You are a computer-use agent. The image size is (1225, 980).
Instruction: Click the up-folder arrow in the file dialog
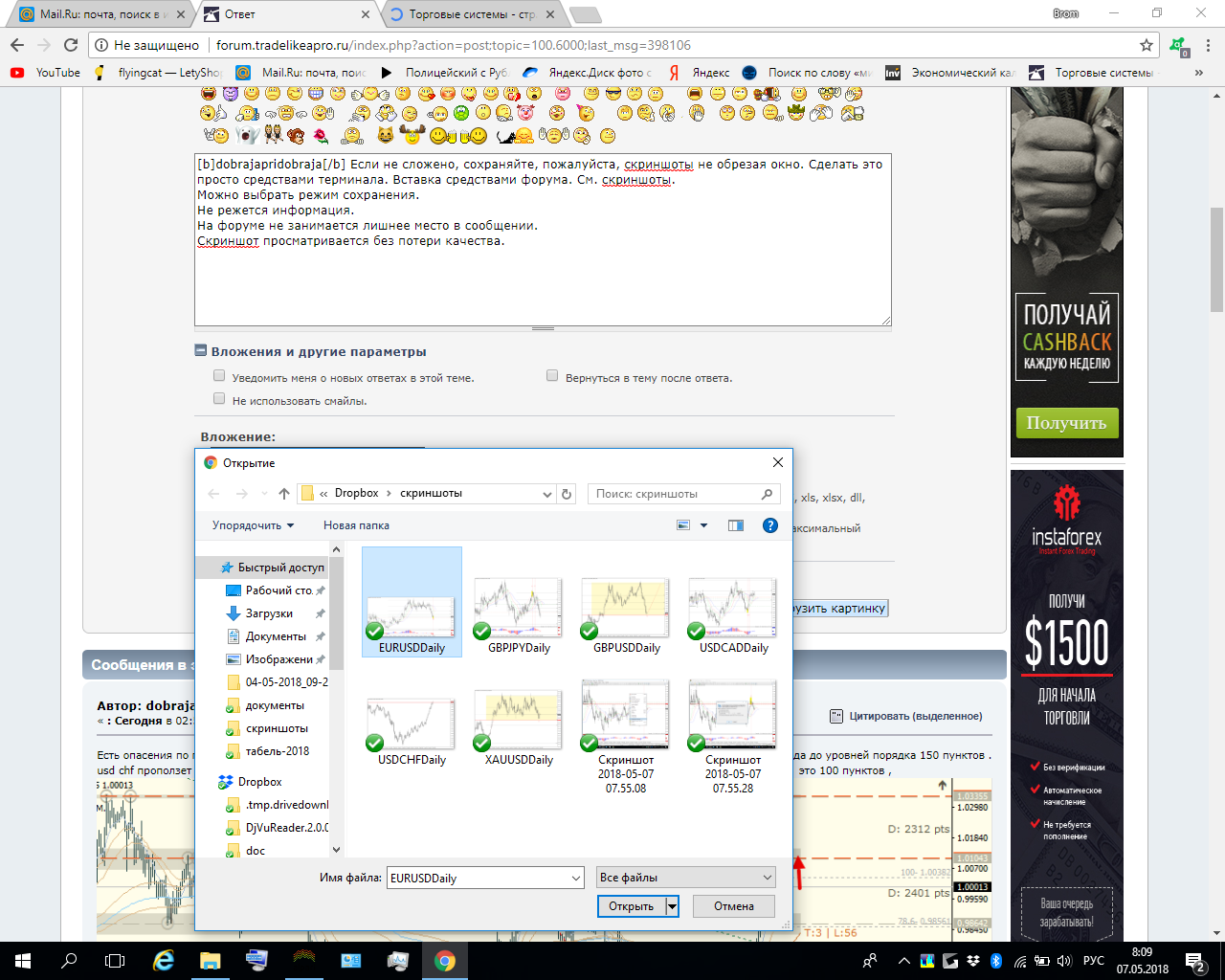284,494
